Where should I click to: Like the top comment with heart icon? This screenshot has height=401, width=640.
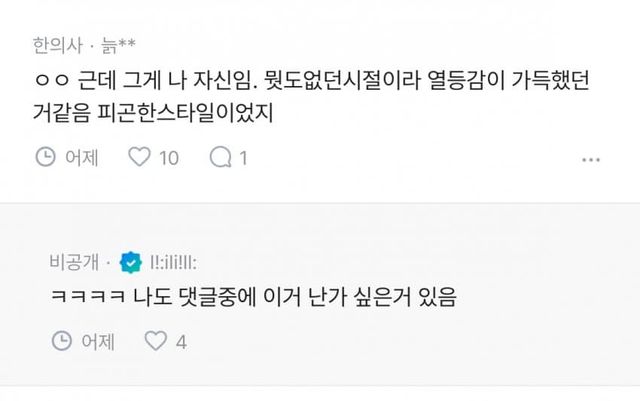pos(141,157)
